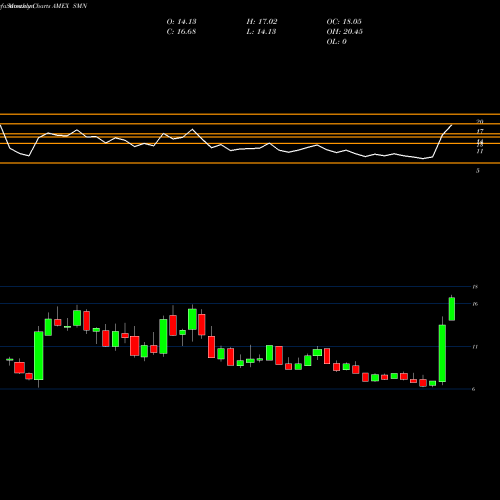Click the close price value C: 16.68

[x=181, y=32]
